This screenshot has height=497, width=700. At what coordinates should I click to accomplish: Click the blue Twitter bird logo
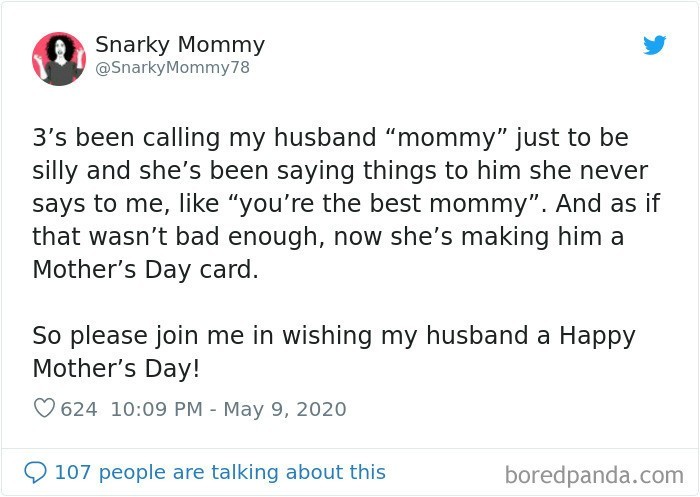pos(654,45)
